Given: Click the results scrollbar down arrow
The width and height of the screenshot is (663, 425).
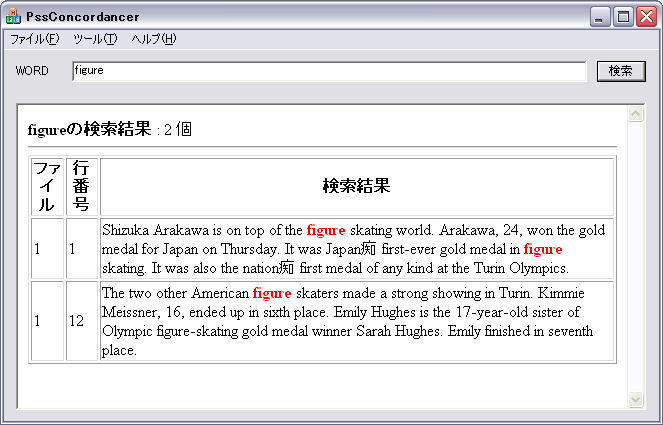Looking at the screenshot, I should pos(635,399).
